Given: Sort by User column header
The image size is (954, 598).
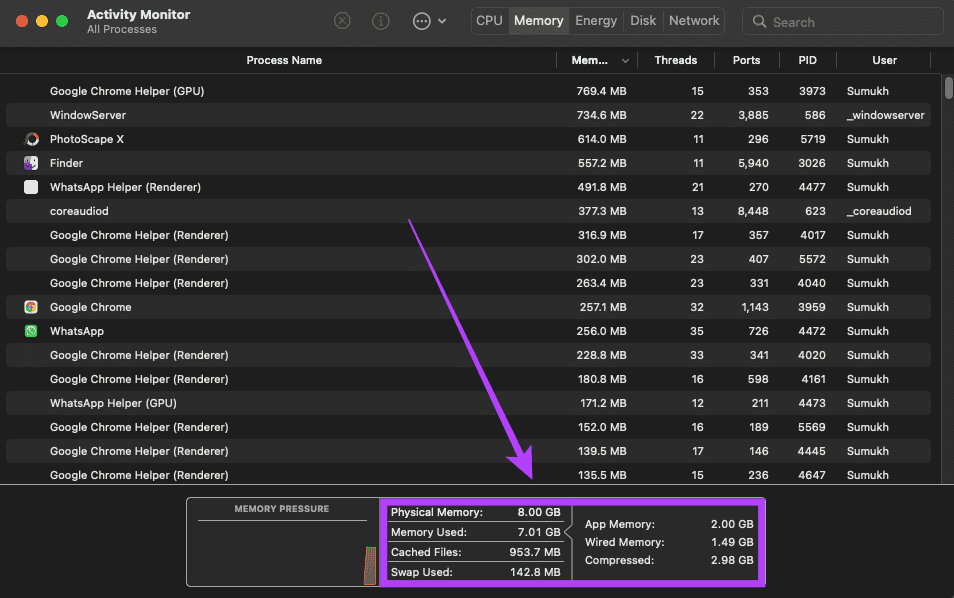Looking at the screenshot, I should (884, 60).
